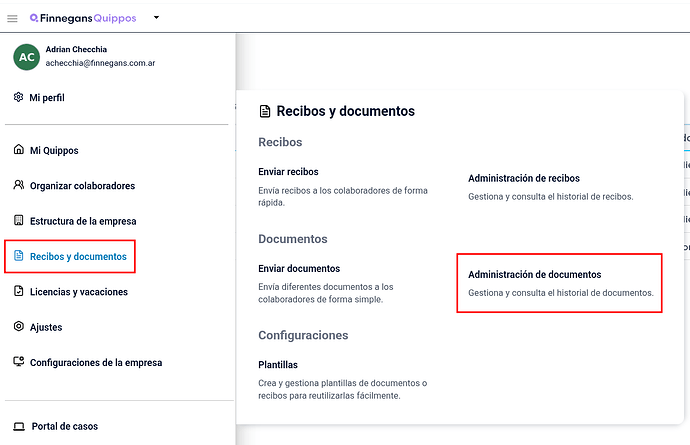Viewport: 690px width, 445px height.
Task: Click the Finnegans Quippos logo
Action: 83,18
